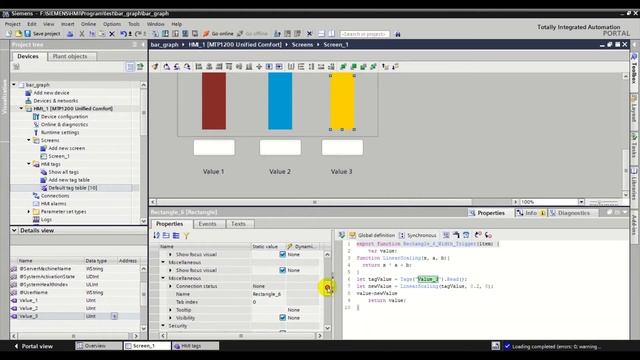Toggle the Visibility row checkbox

(282, 318)
